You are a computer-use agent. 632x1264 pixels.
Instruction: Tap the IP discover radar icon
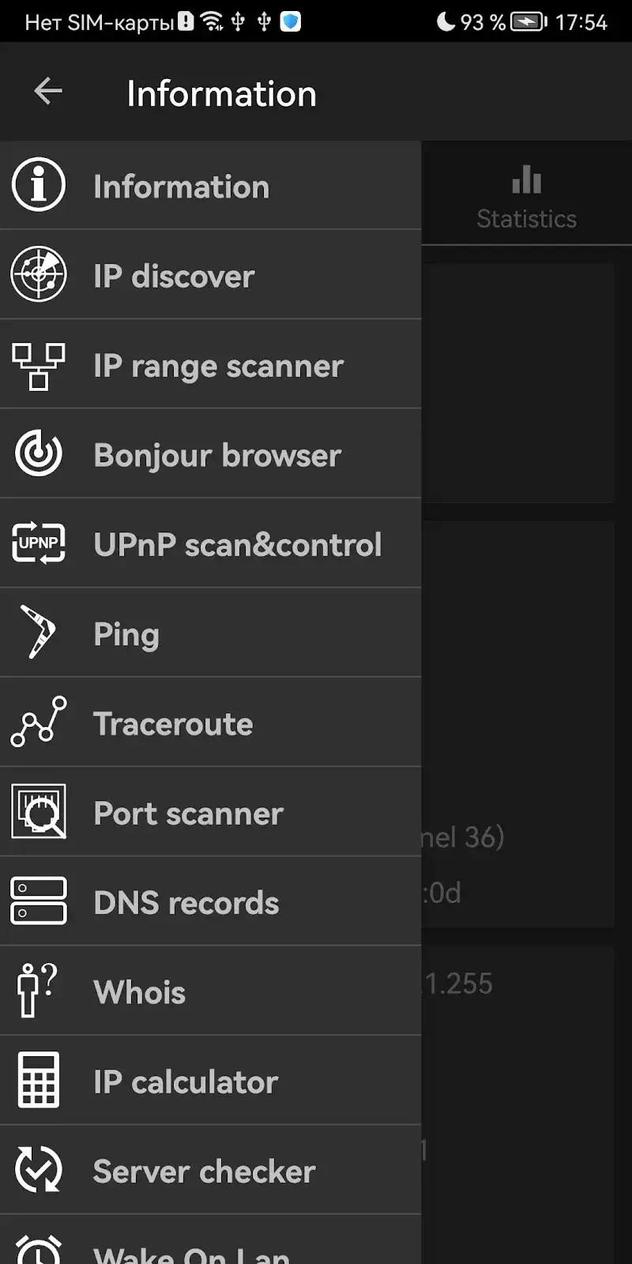pos(38,275)
